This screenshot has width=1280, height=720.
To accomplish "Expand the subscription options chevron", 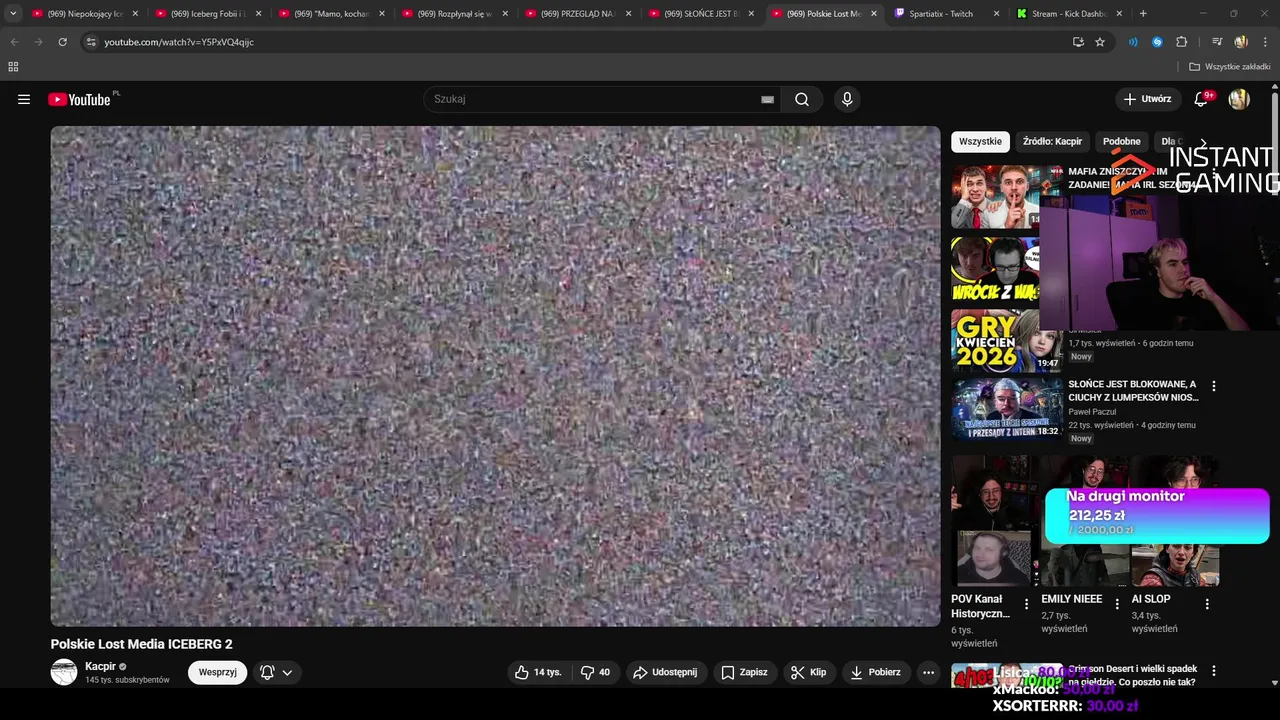I will click(287, 672).
